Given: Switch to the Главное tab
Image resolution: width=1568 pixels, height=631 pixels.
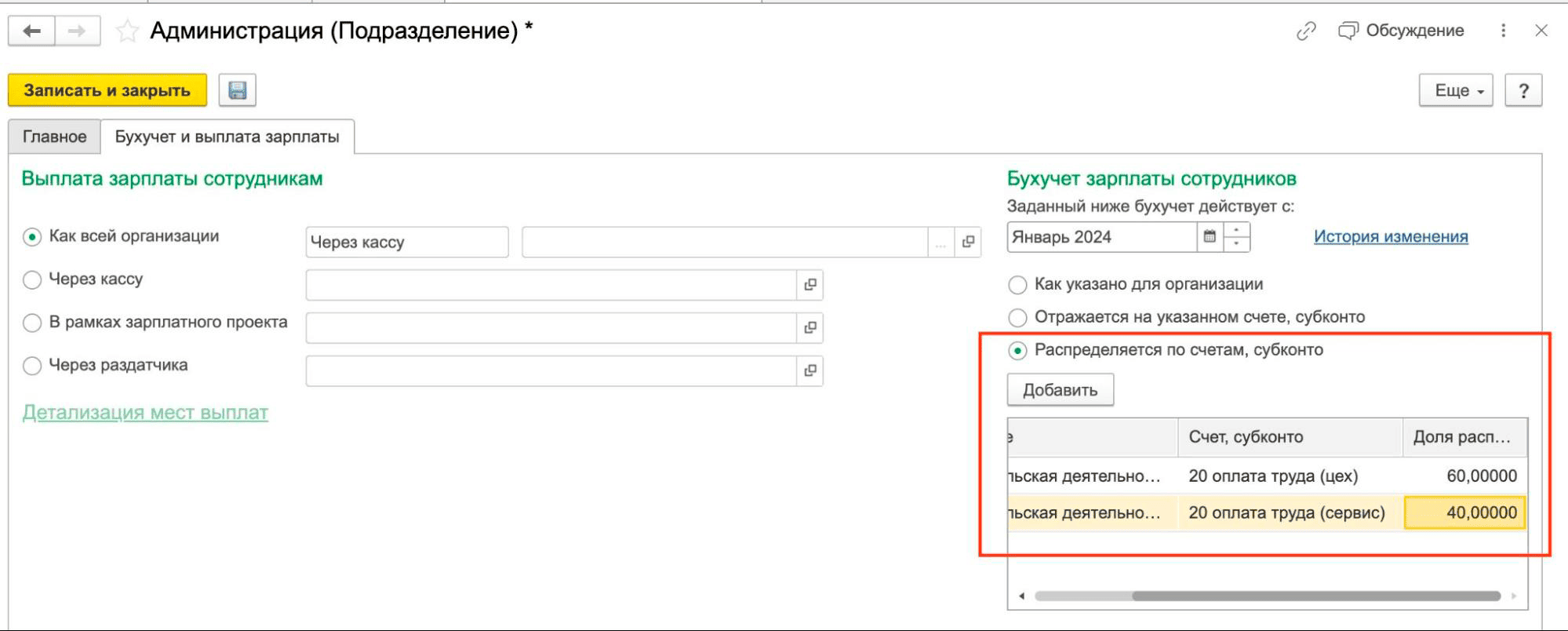Looking at the screenshot, I should click(x=54, y=137).
